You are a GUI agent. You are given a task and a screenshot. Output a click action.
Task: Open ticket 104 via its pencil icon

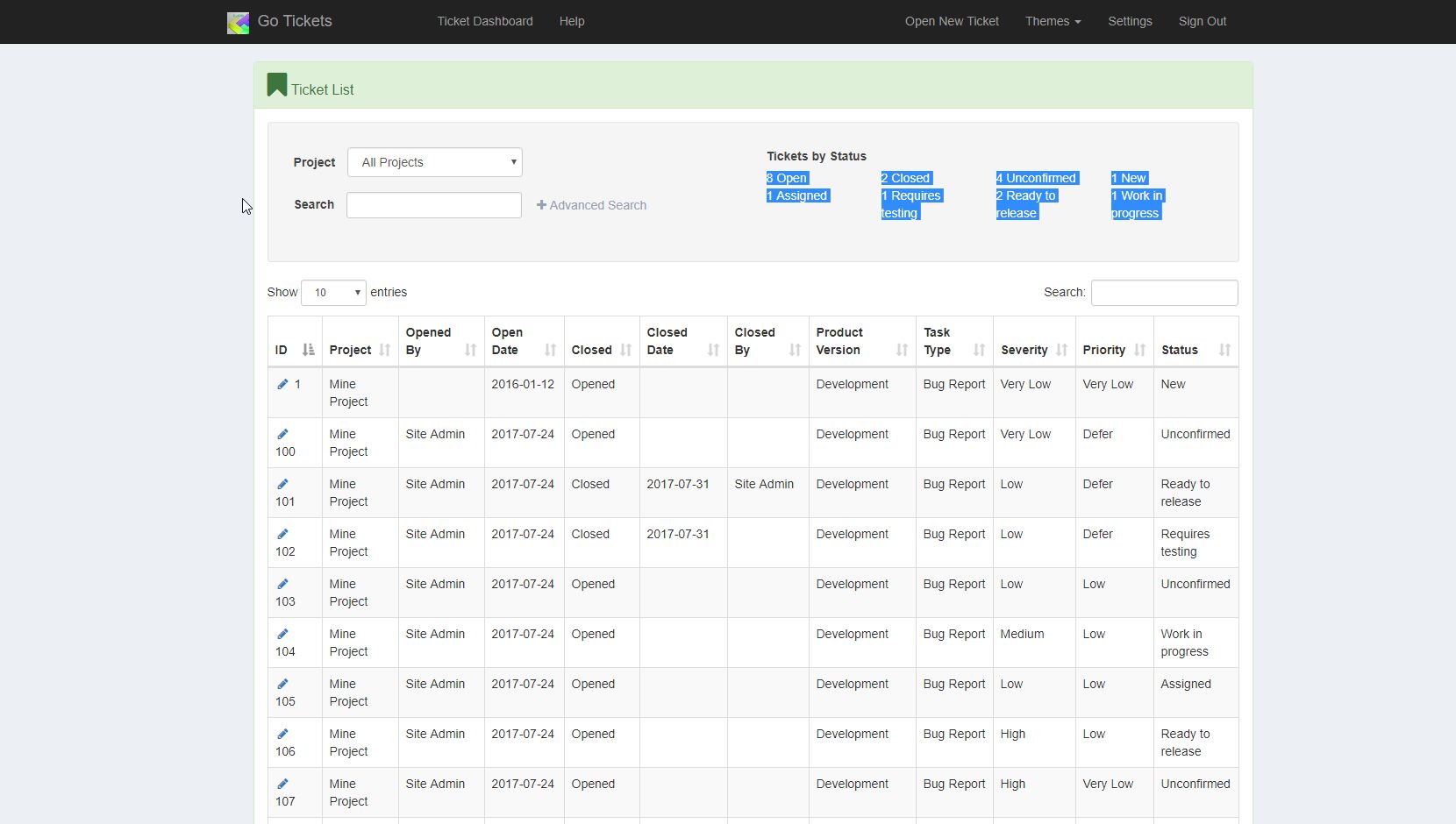tap(282, 634)
